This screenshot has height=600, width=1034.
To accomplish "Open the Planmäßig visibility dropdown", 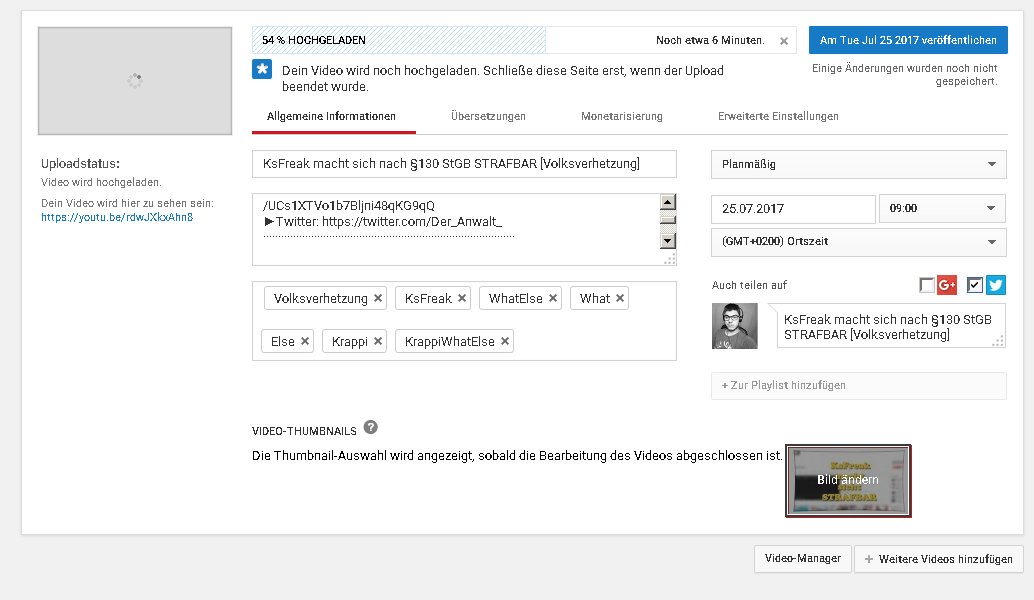I will 859,164.
